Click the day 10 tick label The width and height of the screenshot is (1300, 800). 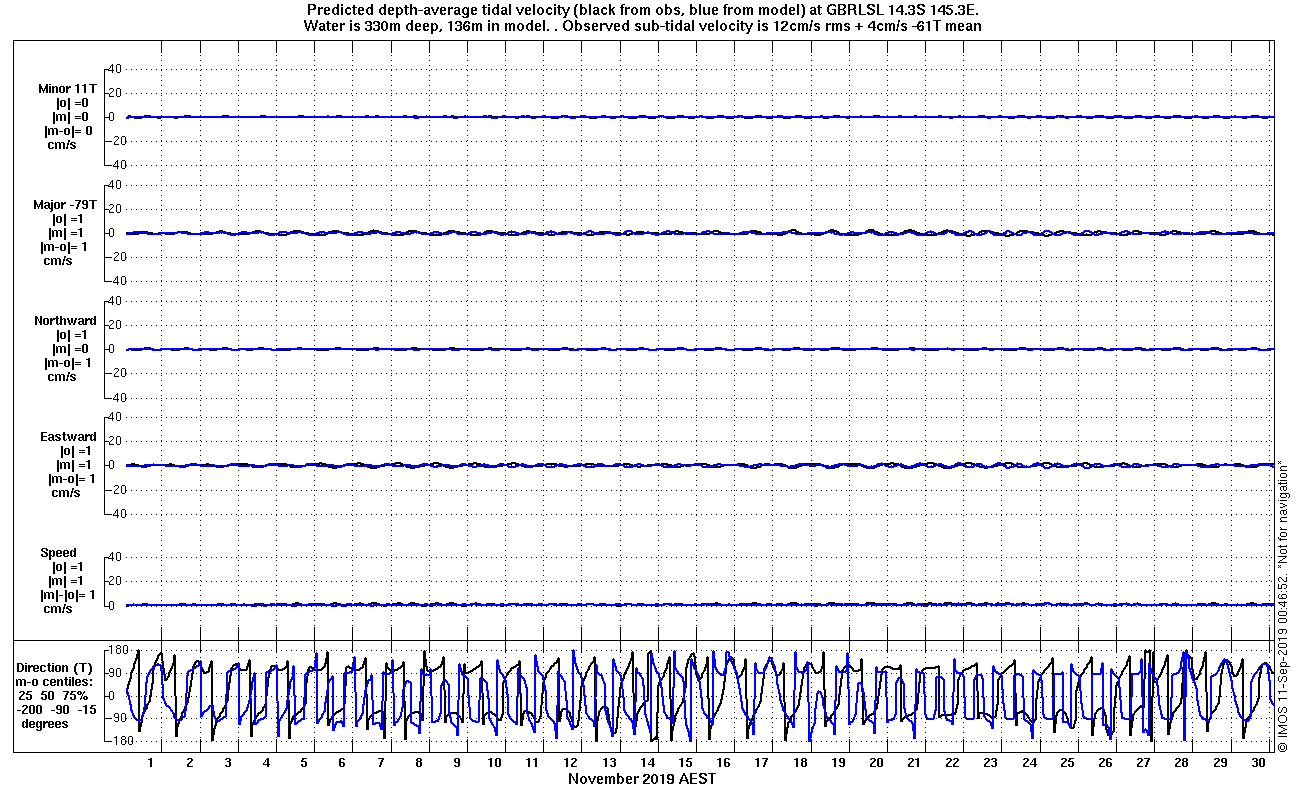click(x=494, y=763)
